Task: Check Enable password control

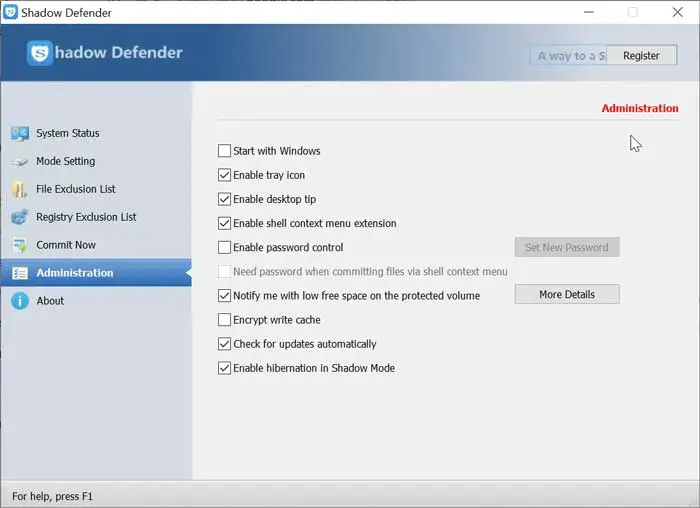Action: [x=224, y=247]
